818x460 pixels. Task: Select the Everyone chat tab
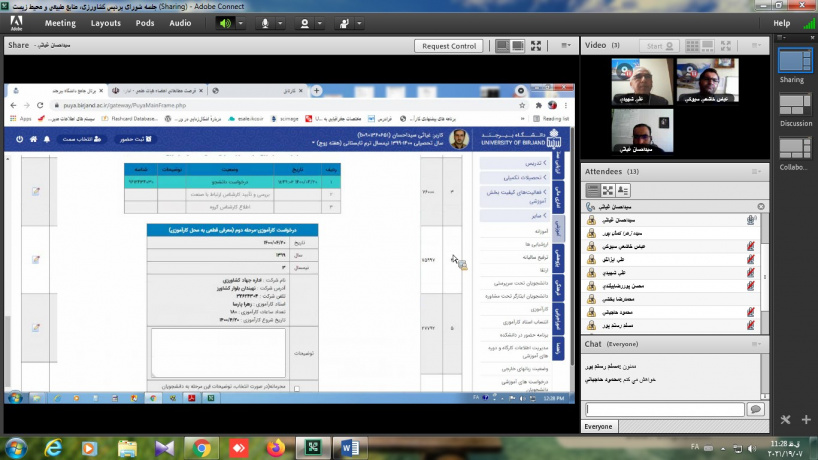tap(598, 426)
